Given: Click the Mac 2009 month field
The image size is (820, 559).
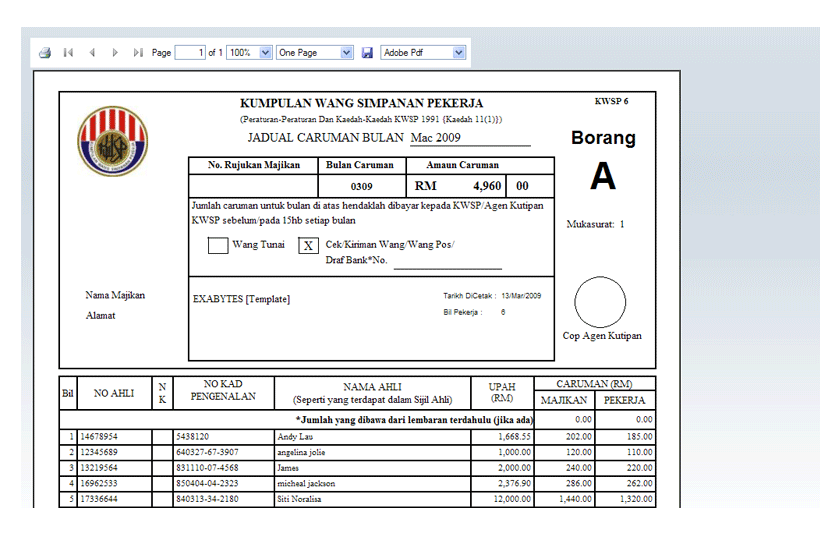Looking at the screenshot, I should click(x=468, y=138).
